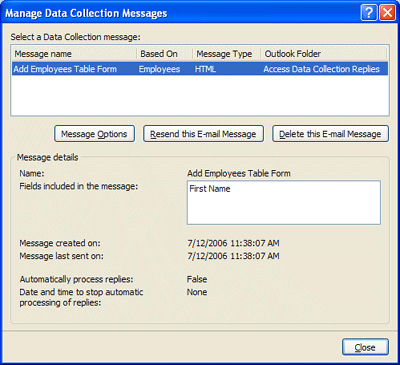Click Message created on date value
This screenshot has width=400, height=365.
click(x=233, y=243)
